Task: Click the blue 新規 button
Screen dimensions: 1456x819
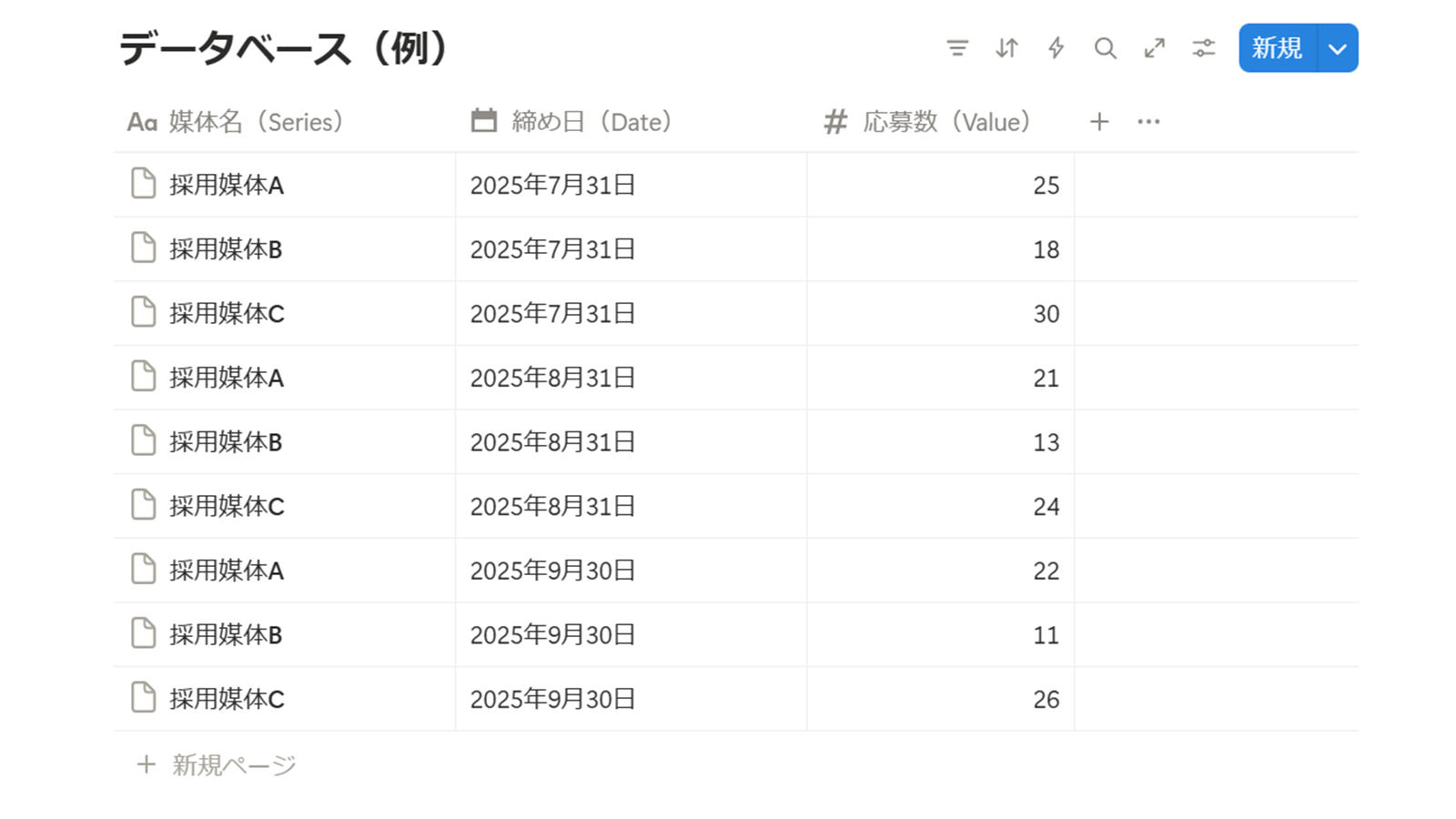Action: click(x=1277, y=48)
